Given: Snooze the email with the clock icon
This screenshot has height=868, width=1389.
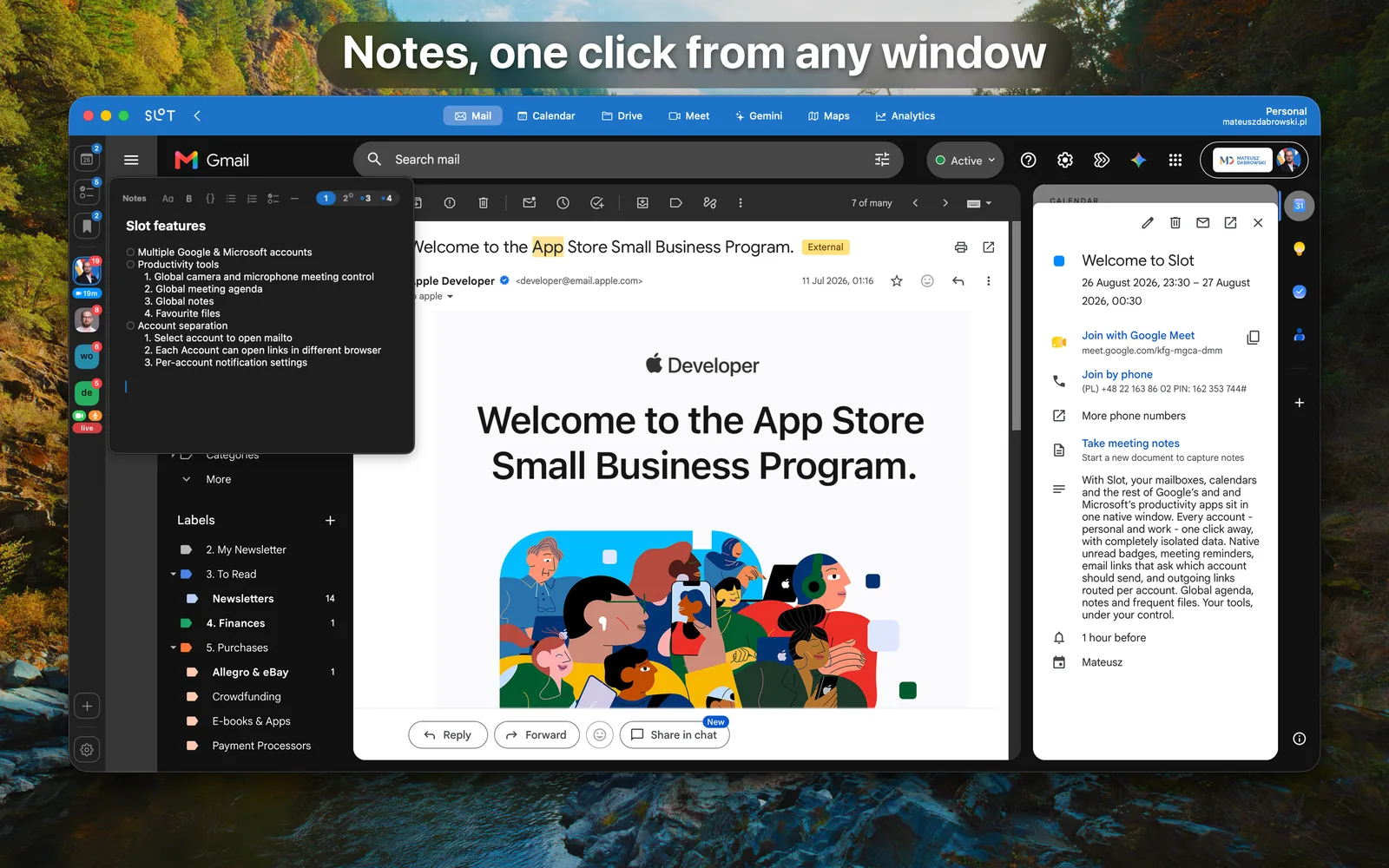Looking at the screenshot, I should click(x=563, y=203).
